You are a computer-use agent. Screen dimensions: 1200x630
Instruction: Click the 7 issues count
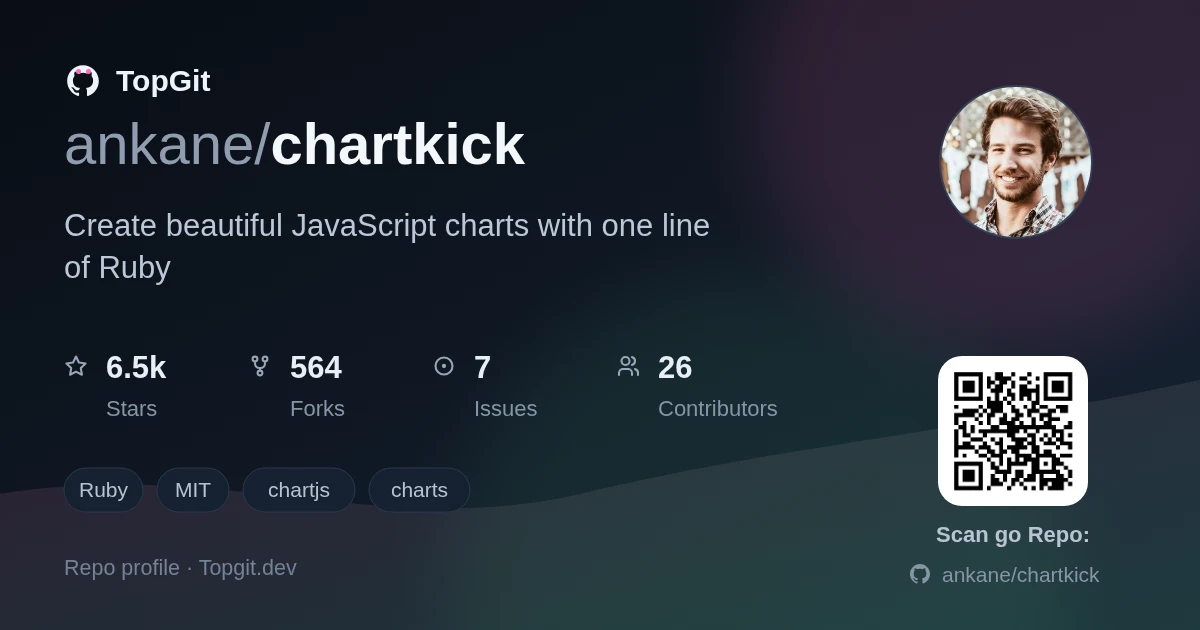(x=482, y=368)
